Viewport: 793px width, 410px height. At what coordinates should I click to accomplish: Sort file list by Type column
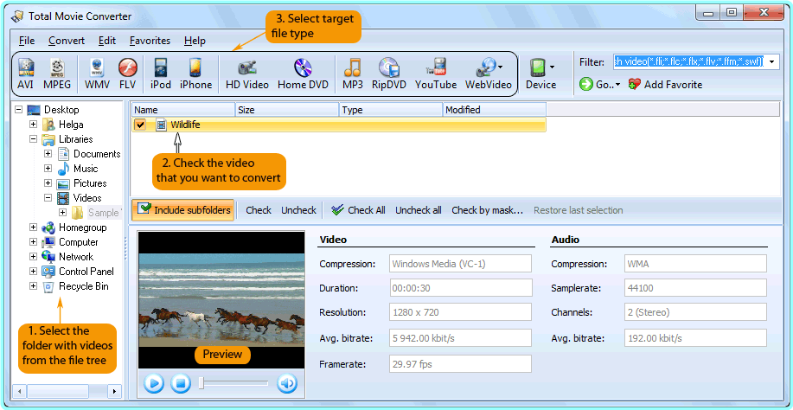click(391, 110)
